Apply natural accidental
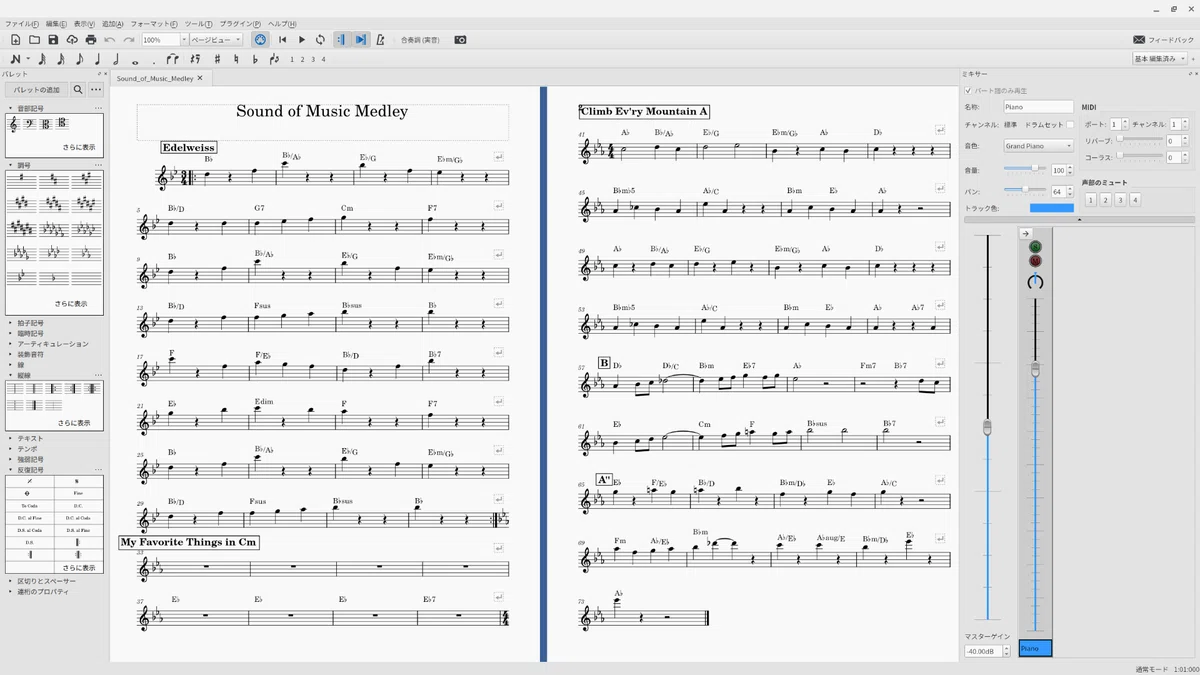Image resolution: width=1200 pixels, height=675 pixels. click(236, 59)
